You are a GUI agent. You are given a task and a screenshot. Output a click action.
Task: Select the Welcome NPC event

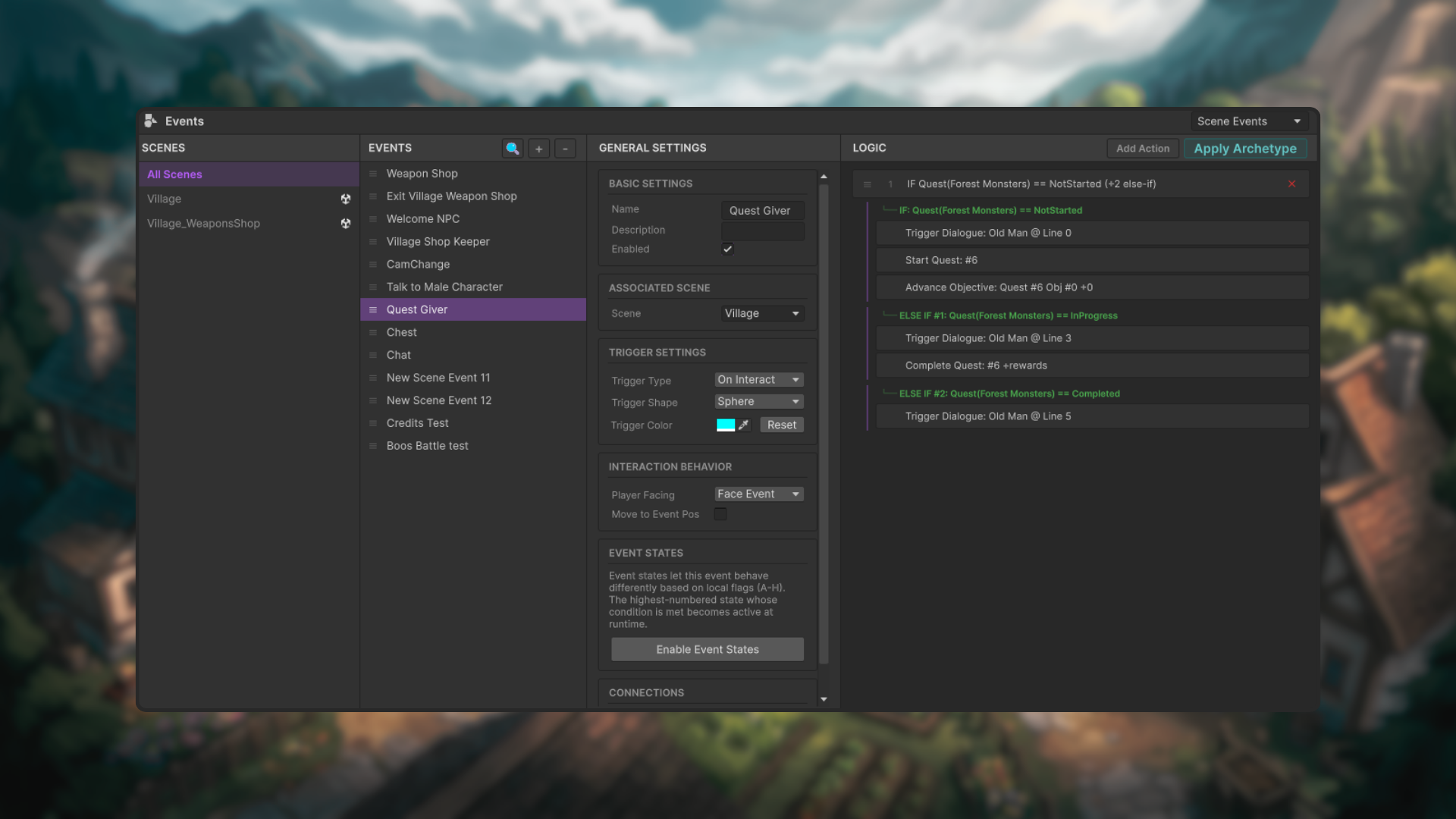click(473, 219)
